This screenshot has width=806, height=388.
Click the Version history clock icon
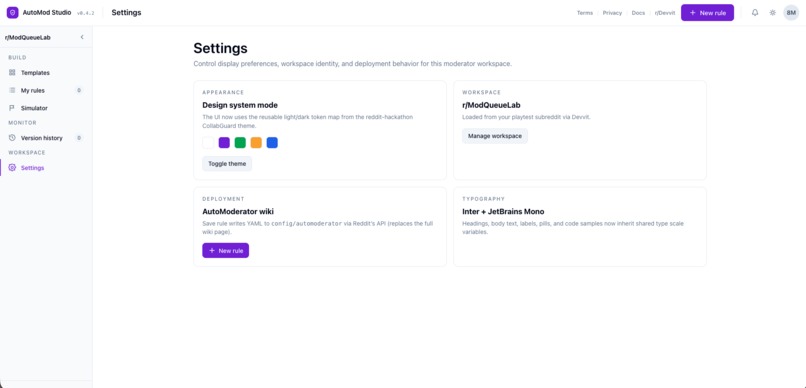pyautogui.click(x=12, y=138)
